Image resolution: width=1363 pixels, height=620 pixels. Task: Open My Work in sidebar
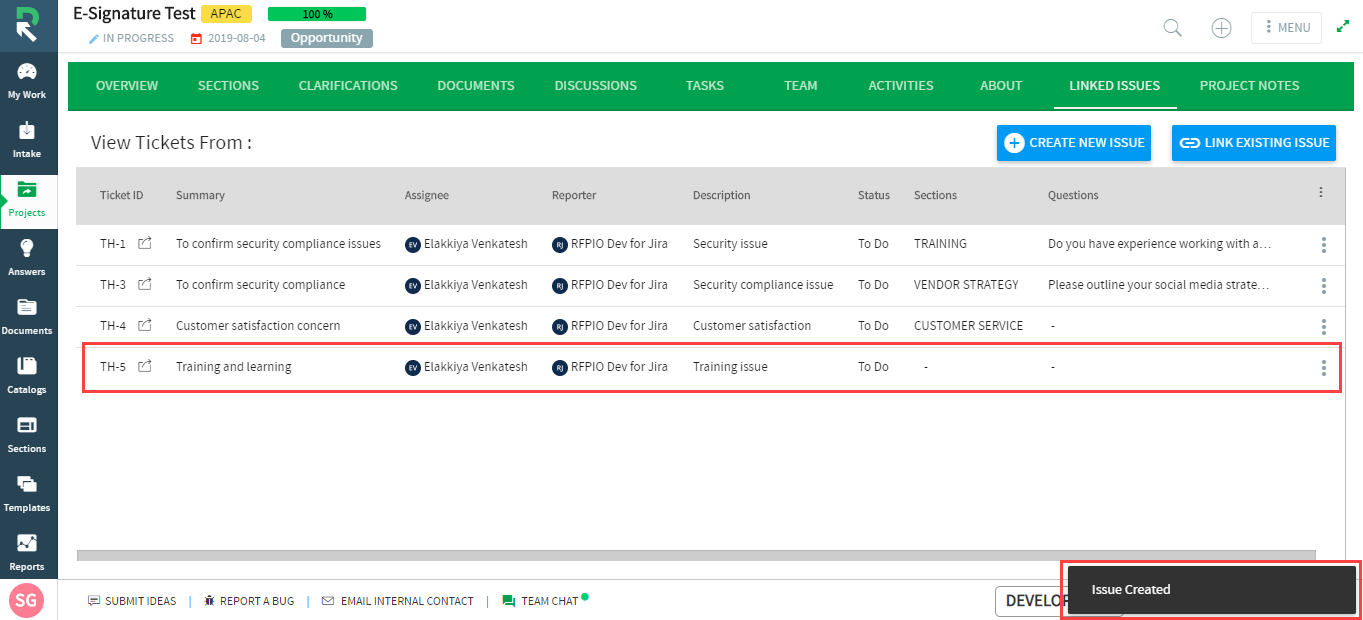point(27,81)
